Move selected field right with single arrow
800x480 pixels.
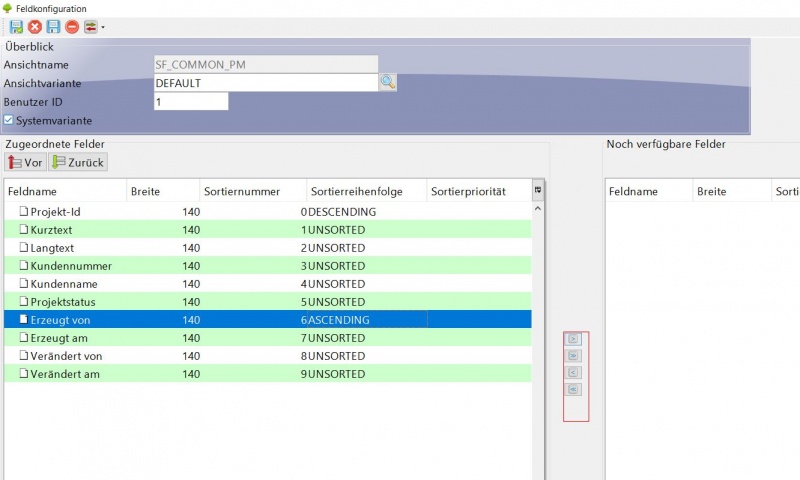point(574,339)
